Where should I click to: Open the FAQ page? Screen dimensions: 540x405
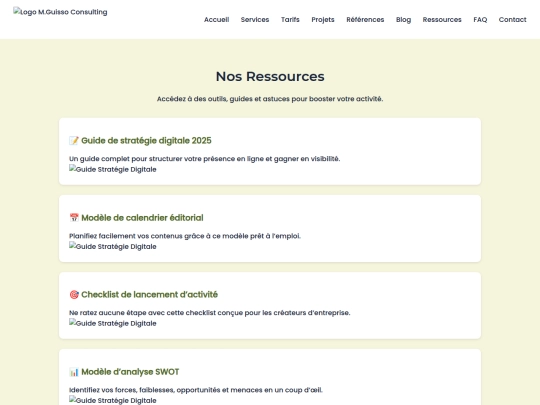[480, 20]
